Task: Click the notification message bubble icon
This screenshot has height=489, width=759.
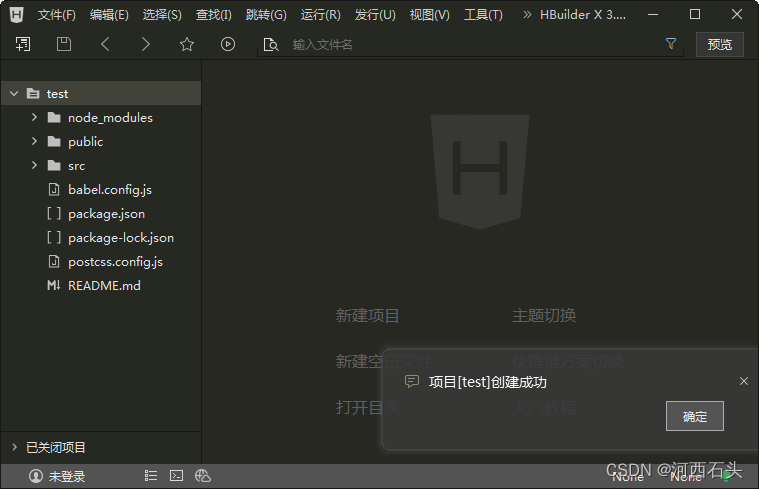Action: (411, 382)
